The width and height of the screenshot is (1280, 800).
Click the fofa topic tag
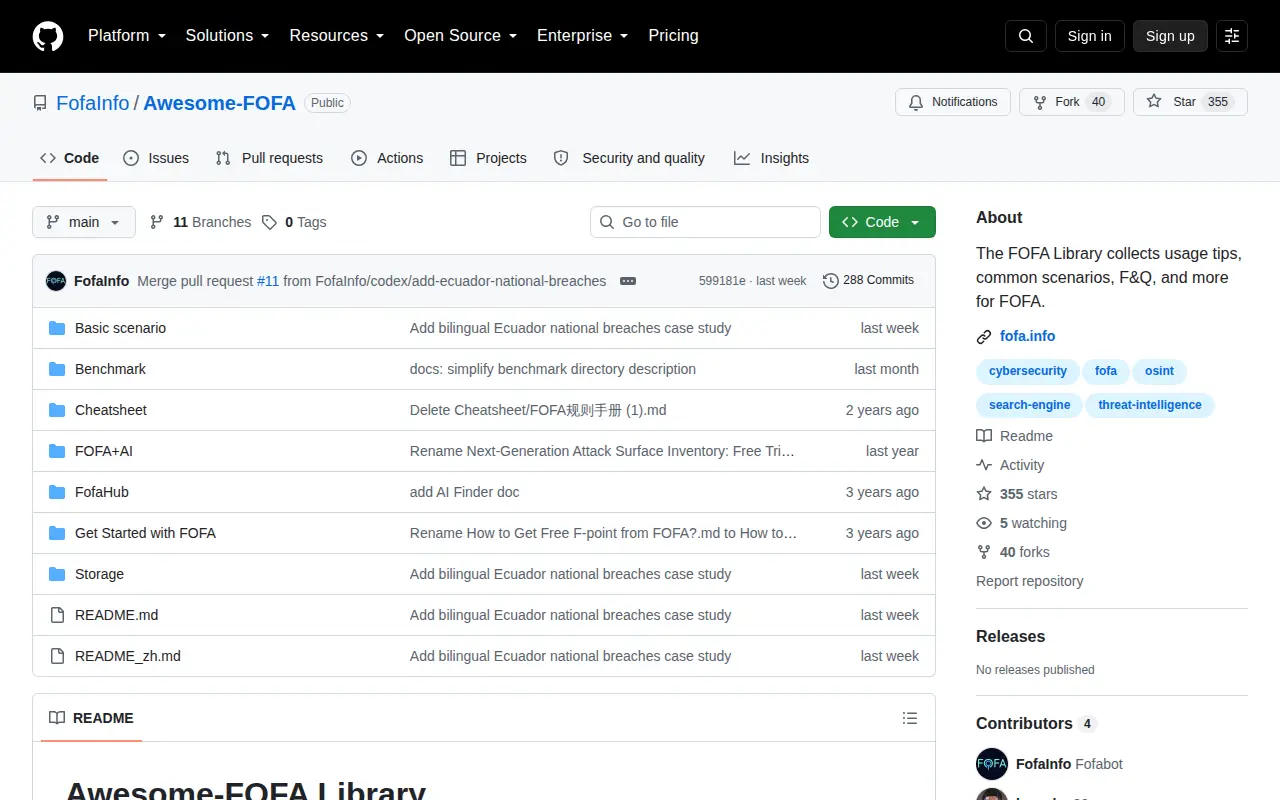[1106, 371]
